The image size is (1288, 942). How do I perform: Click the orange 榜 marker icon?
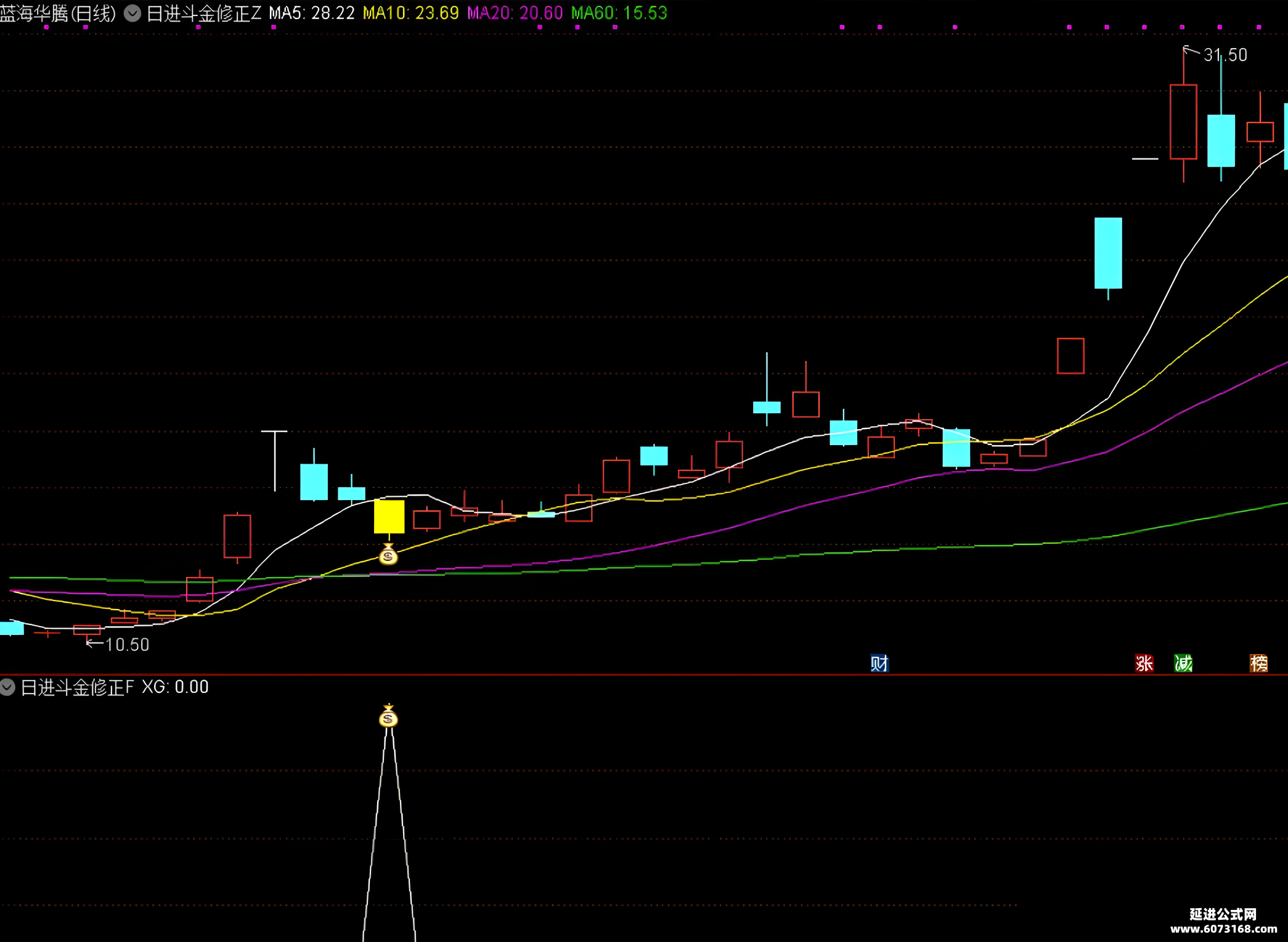coord(1258,663)
